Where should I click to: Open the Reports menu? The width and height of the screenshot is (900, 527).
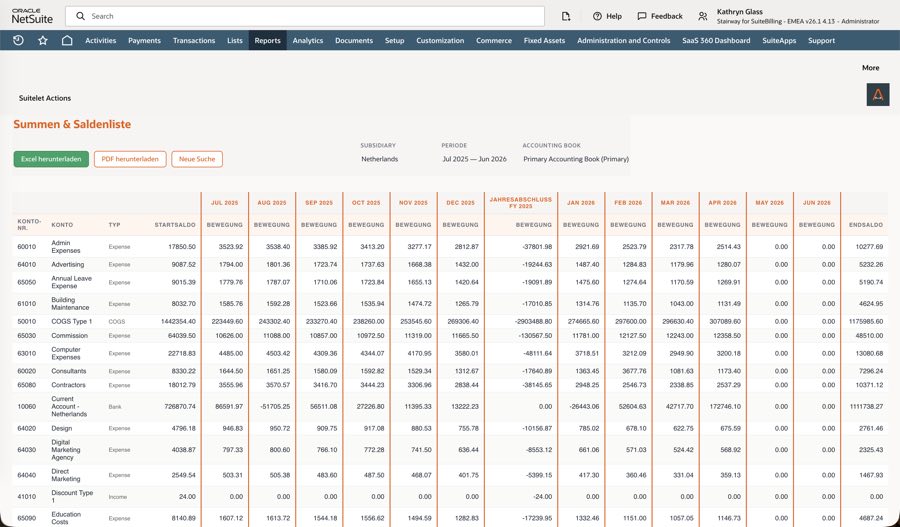pos(267,41)
